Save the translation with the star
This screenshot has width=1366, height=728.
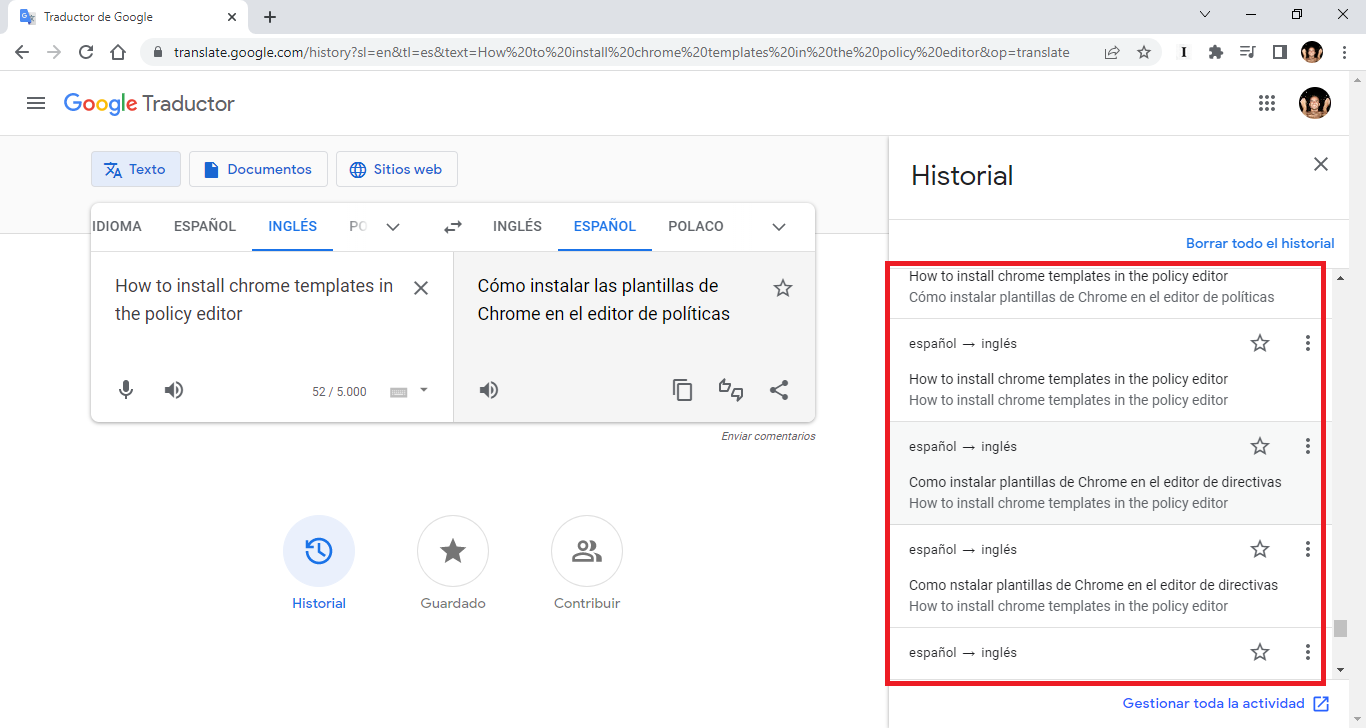(x=783, y=288)
